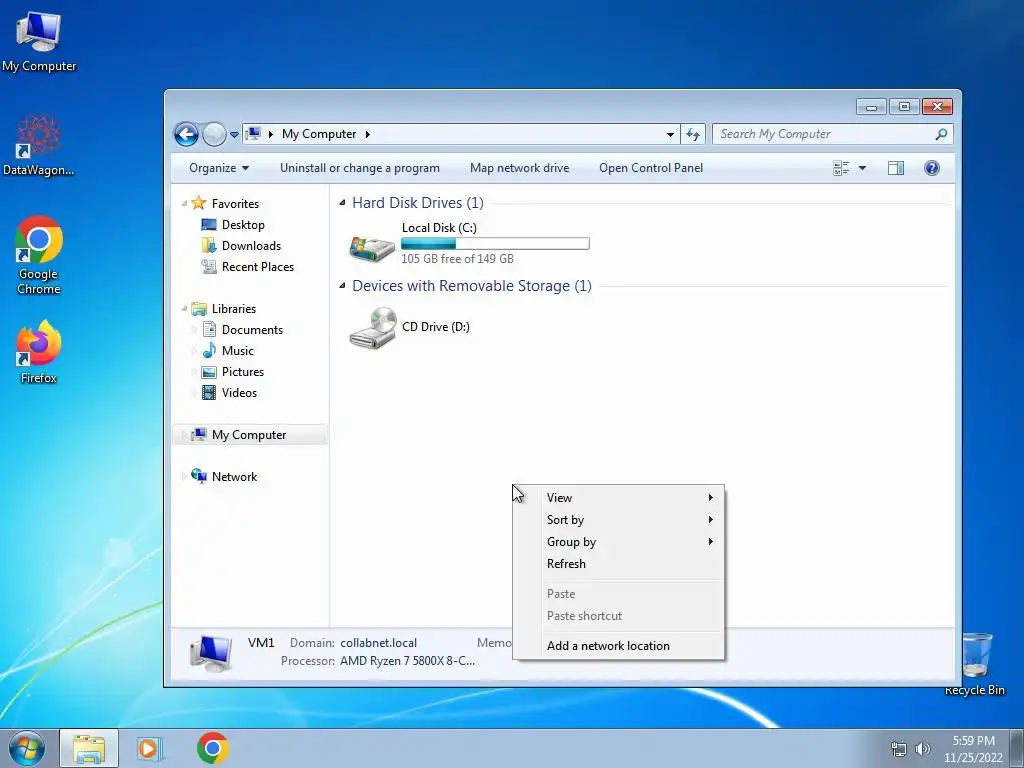
Task: Open the Sort by submenu
Action: [x=618, y=520]
